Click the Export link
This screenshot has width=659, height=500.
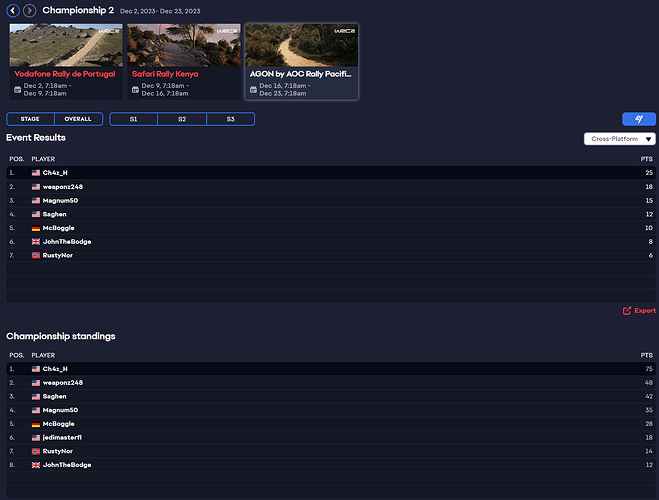coord(645,311)
